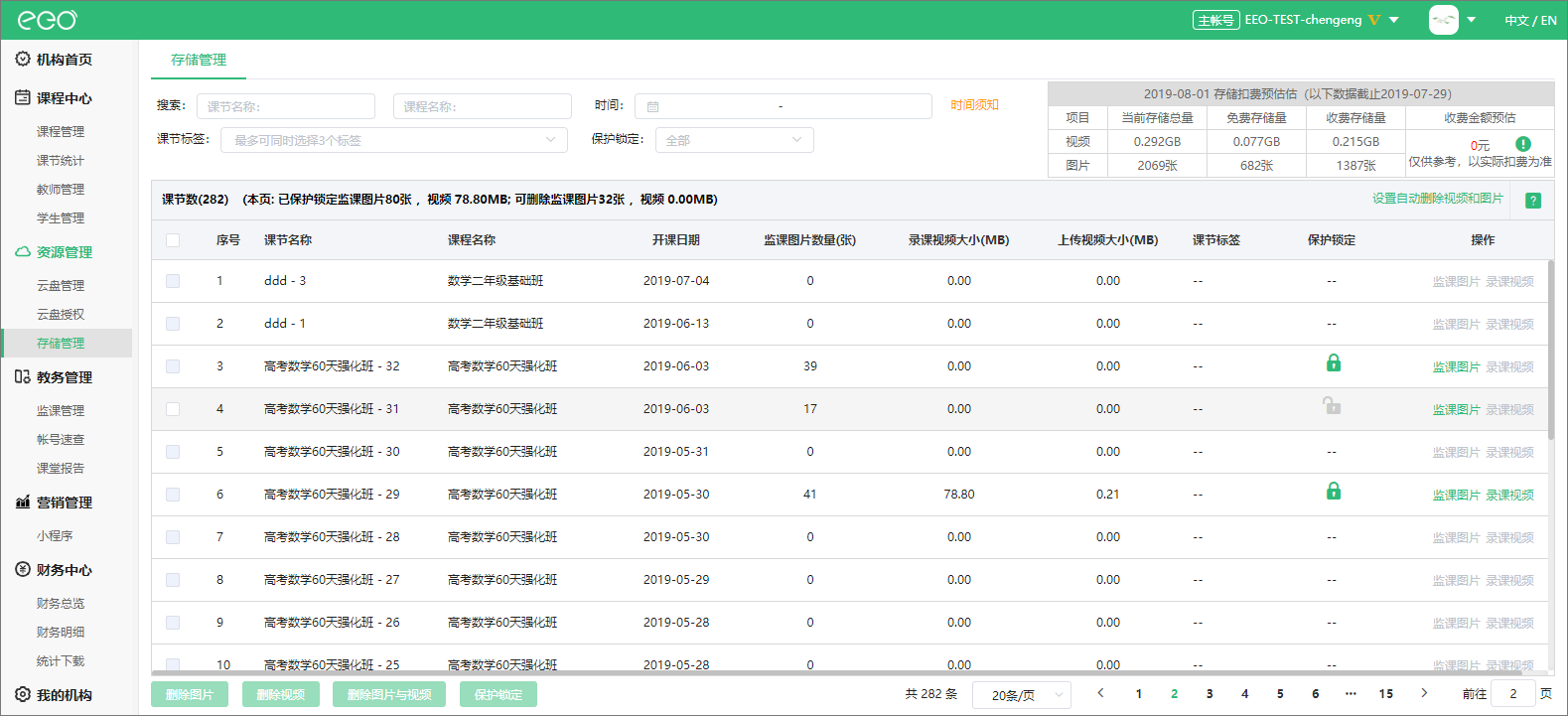Click the 营销管理 chart icon
This screenshot has height=716, width=1568.
(23, 502)
